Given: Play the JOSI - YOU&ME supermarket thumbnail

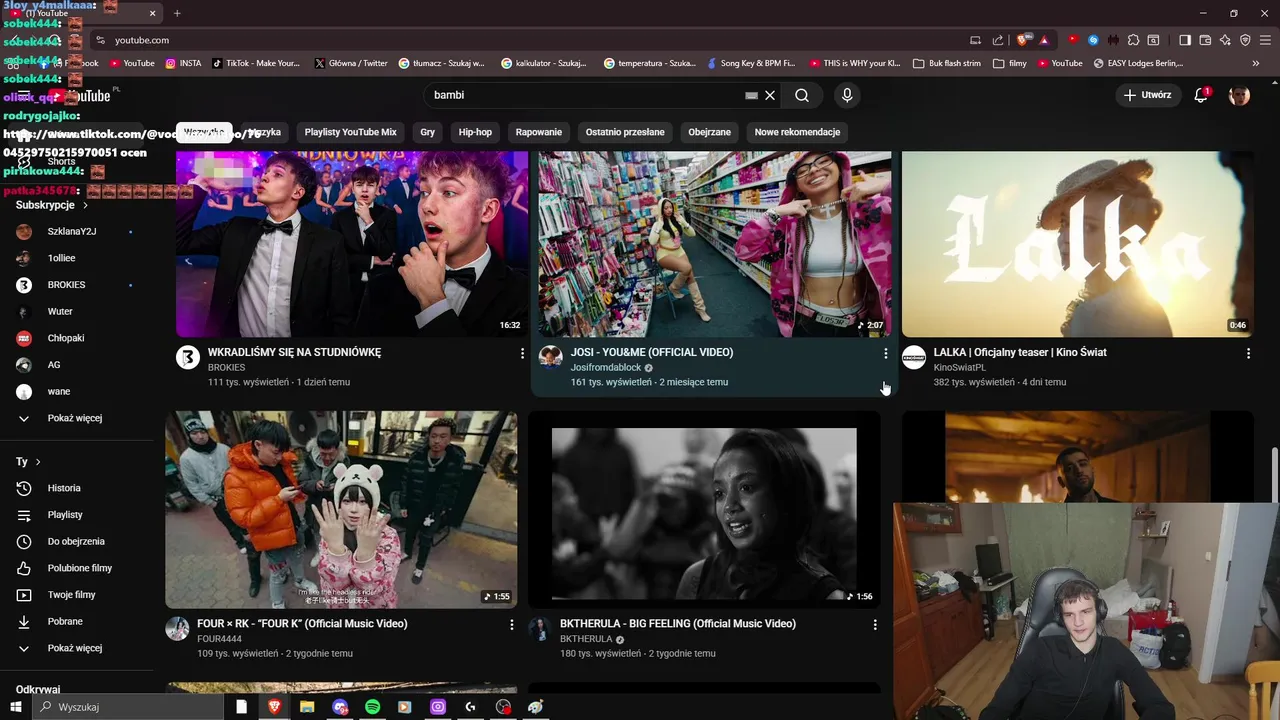Looking at the screenshot, I should point(715,244).
